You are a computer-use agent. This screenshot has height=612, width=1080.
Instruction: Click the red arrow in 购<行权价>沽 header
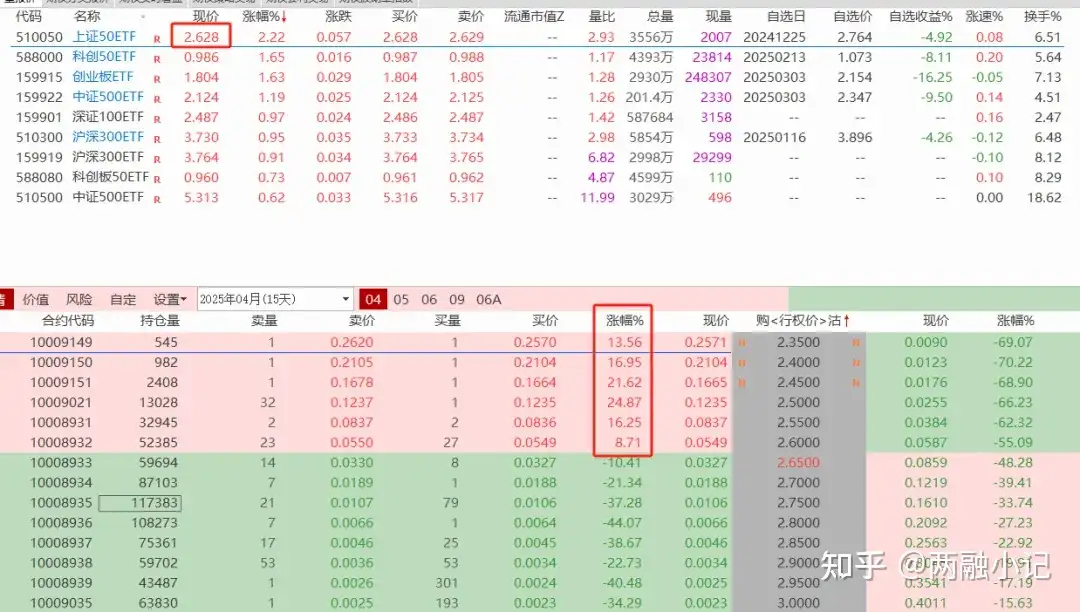coord(847,321)
